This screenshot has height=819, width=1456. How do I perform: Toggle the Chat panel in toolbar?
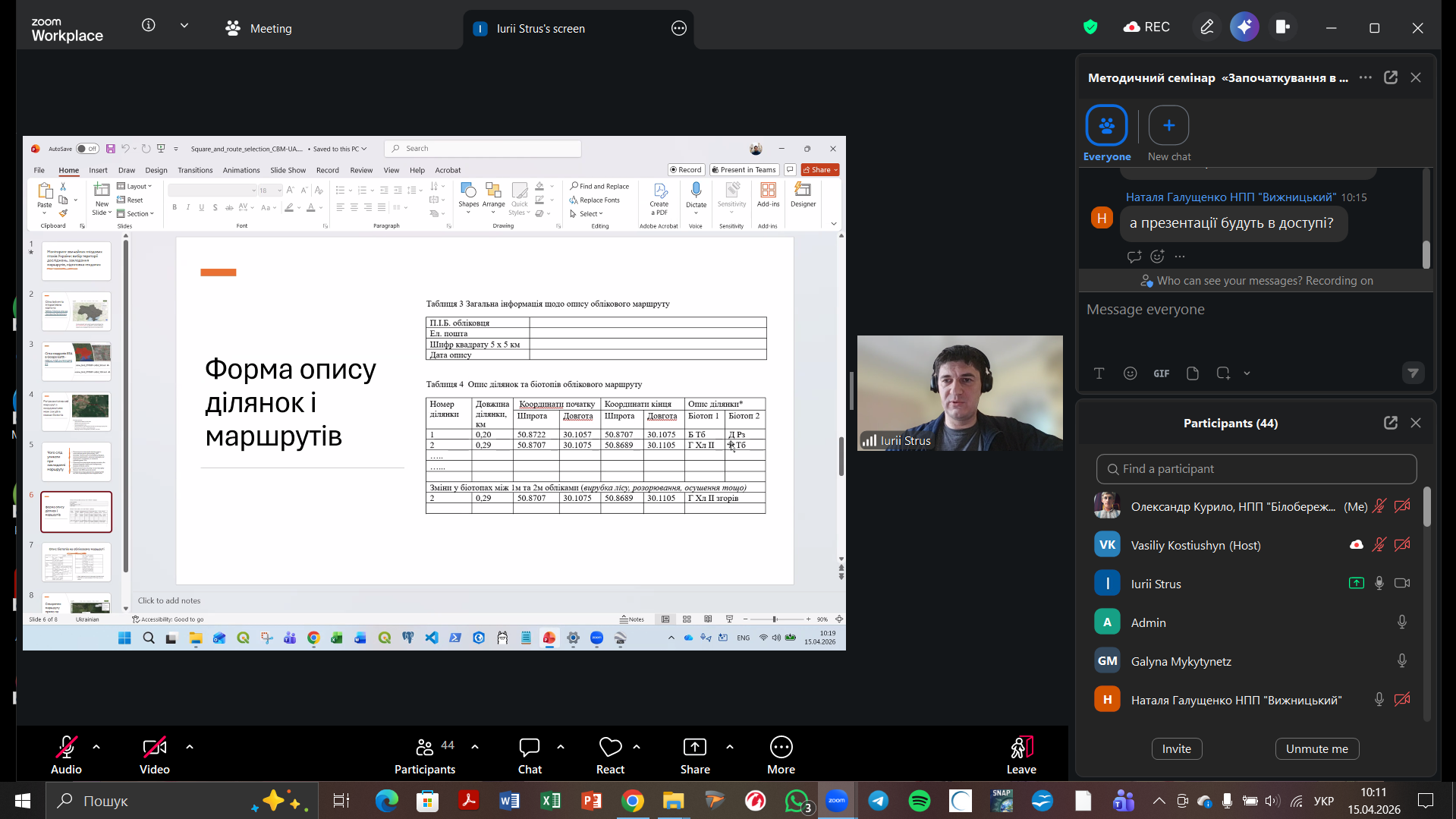pos(529,748)
